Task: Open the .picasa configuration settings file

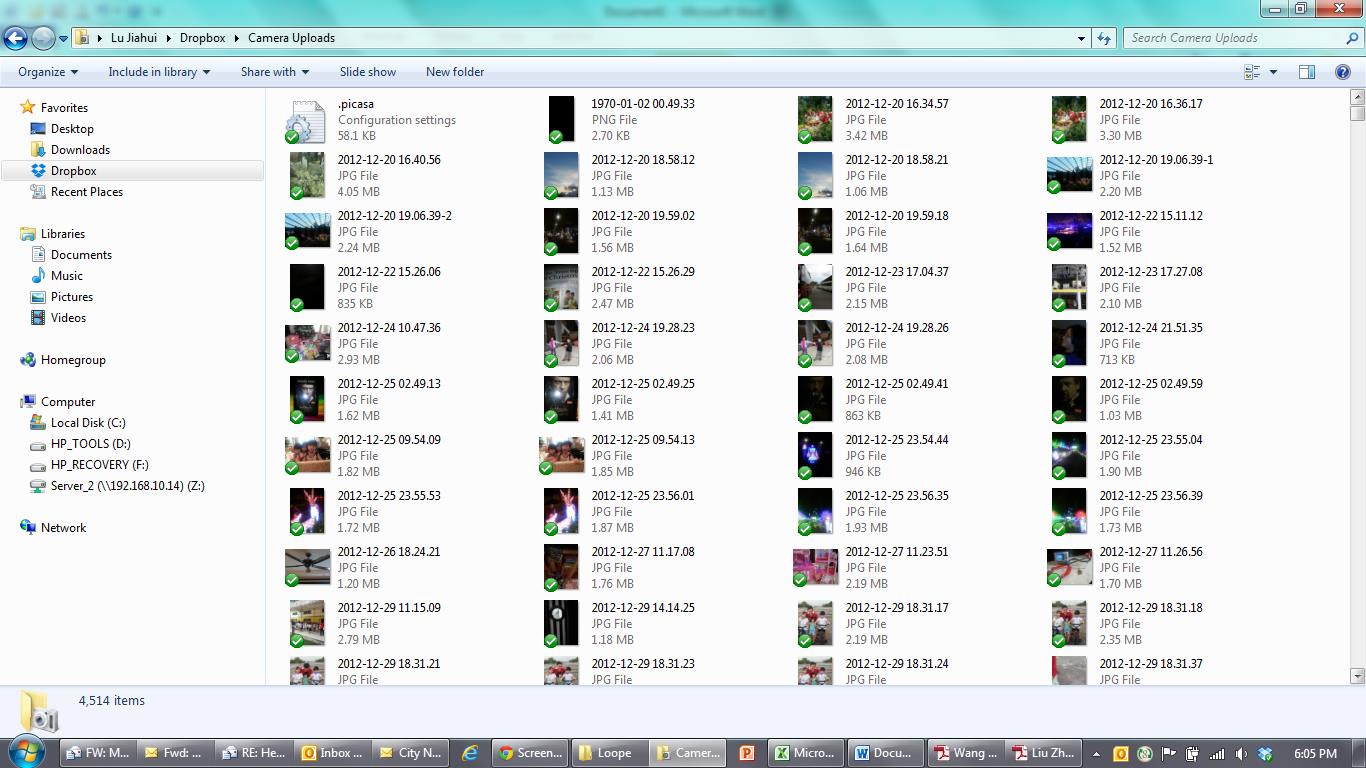Action: (x=356, y=104)
